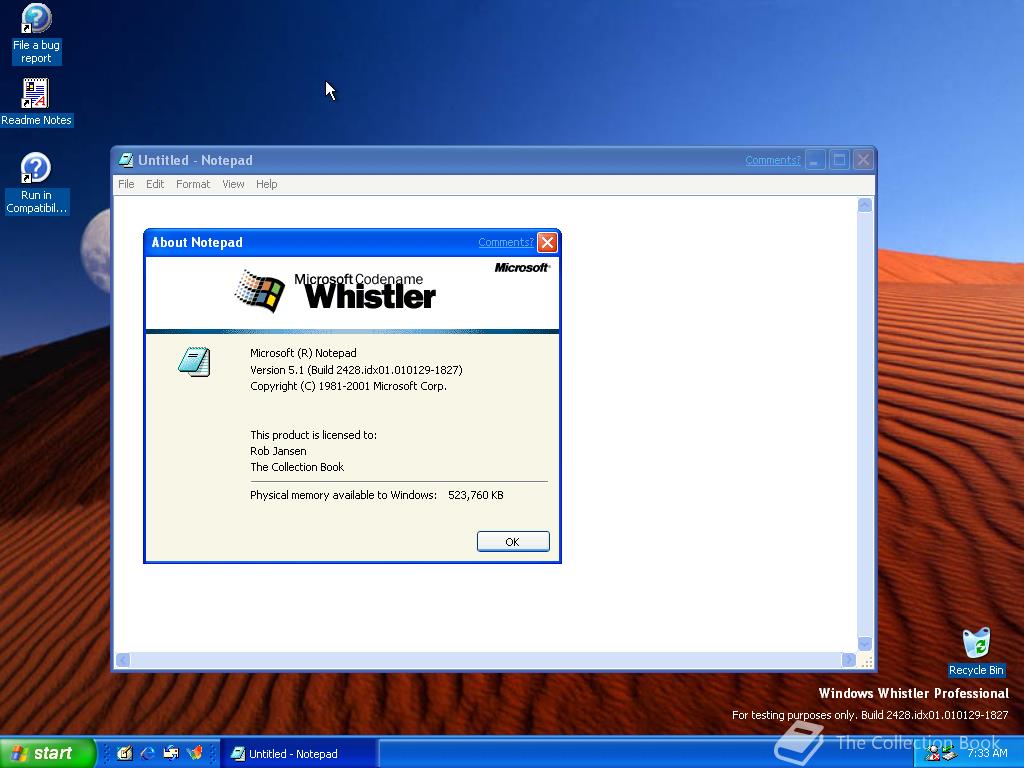
Task: Click the Rob Jansen licensee name
Action: tap(278, 451)
